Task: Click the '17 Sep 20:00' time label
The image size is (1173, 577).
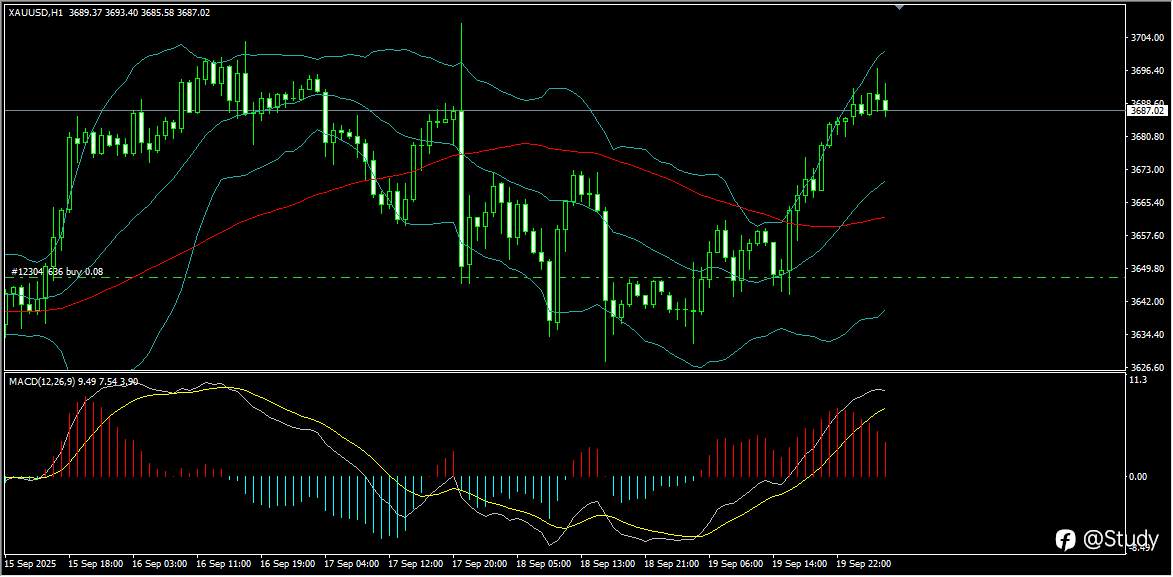Action: [478, 563]
